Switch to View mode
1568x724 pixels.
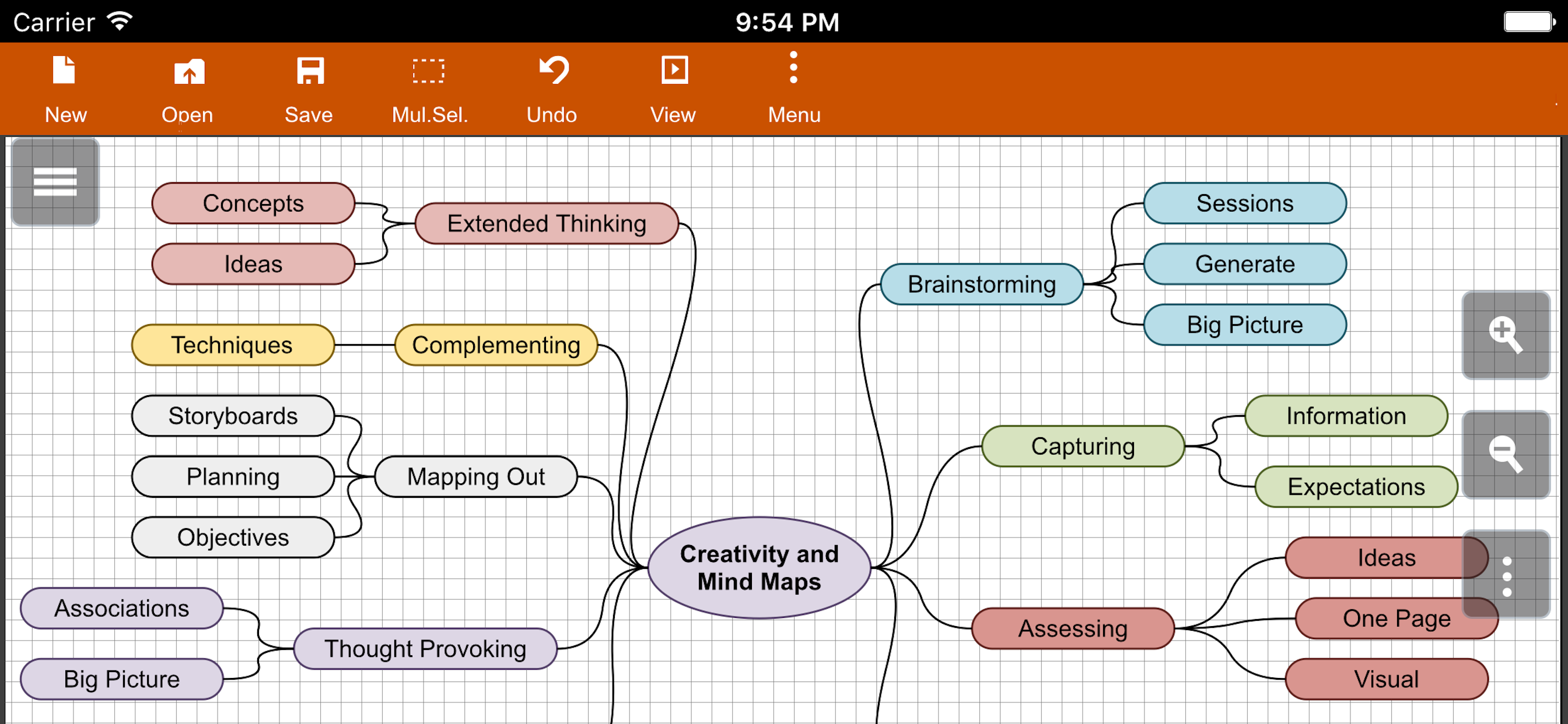point(673,87)
